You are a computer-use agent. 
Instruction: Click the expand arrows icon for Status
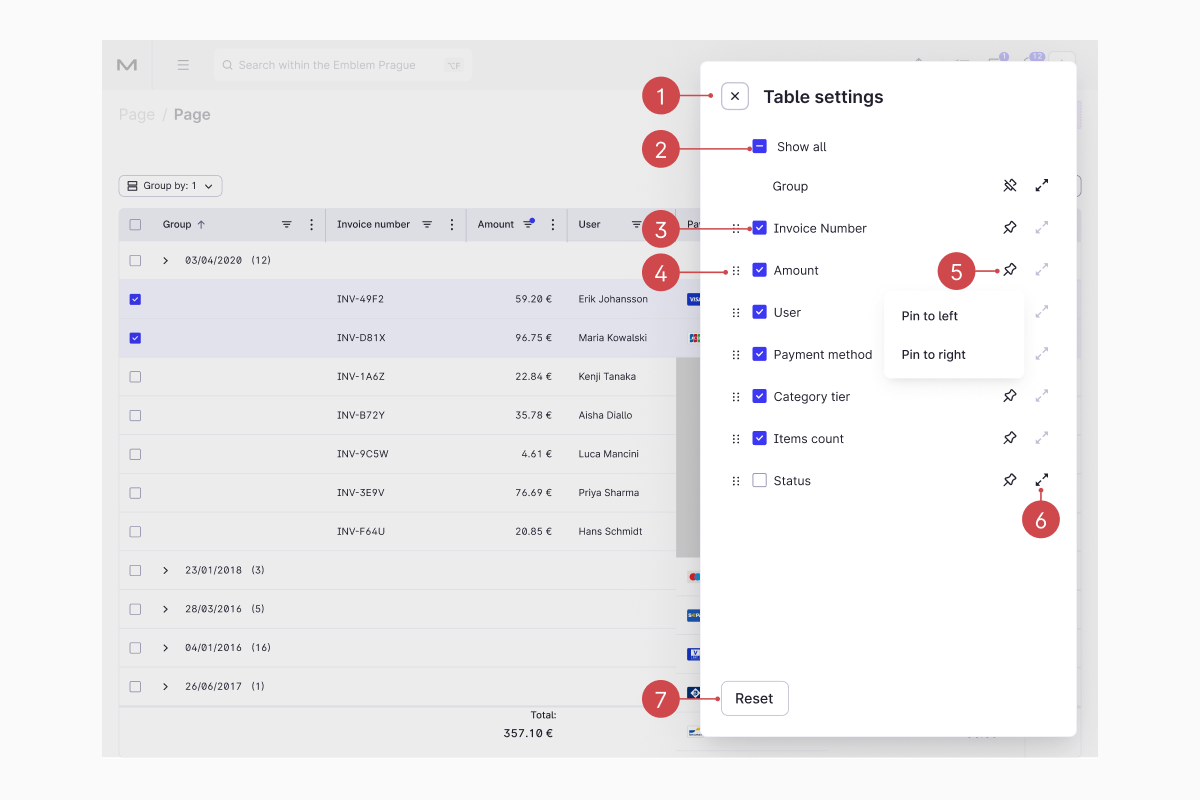point(1042,480)
